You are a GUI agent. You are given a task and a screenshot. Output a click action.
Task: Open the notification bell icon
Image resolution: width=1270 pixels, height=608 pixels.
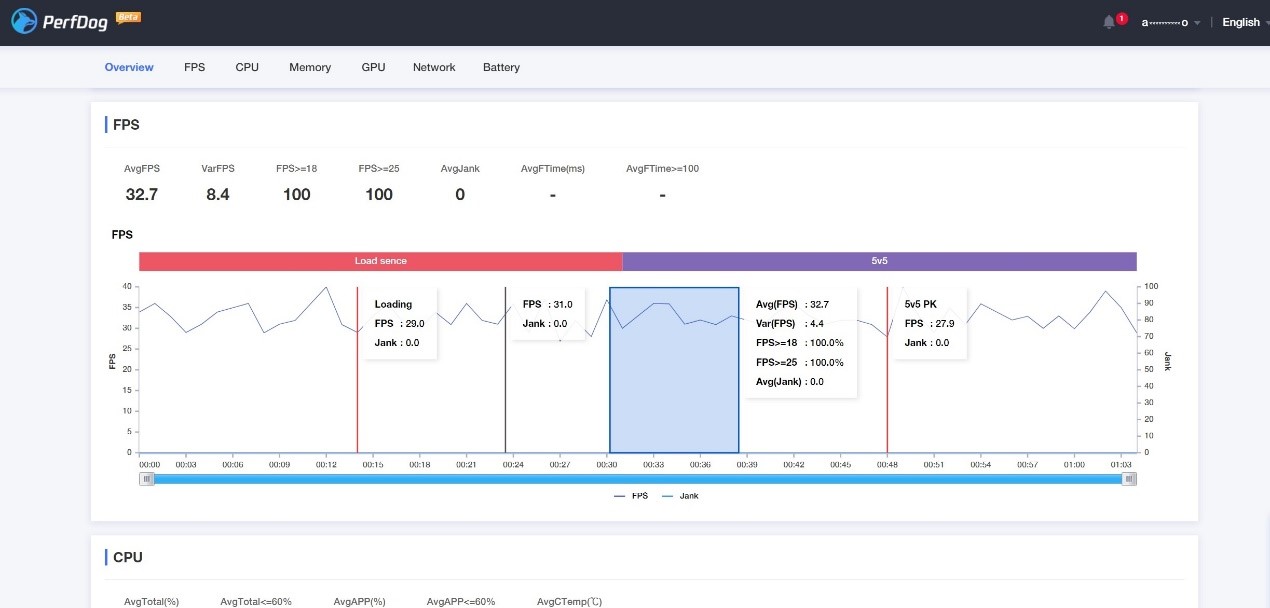point(1109,20)
